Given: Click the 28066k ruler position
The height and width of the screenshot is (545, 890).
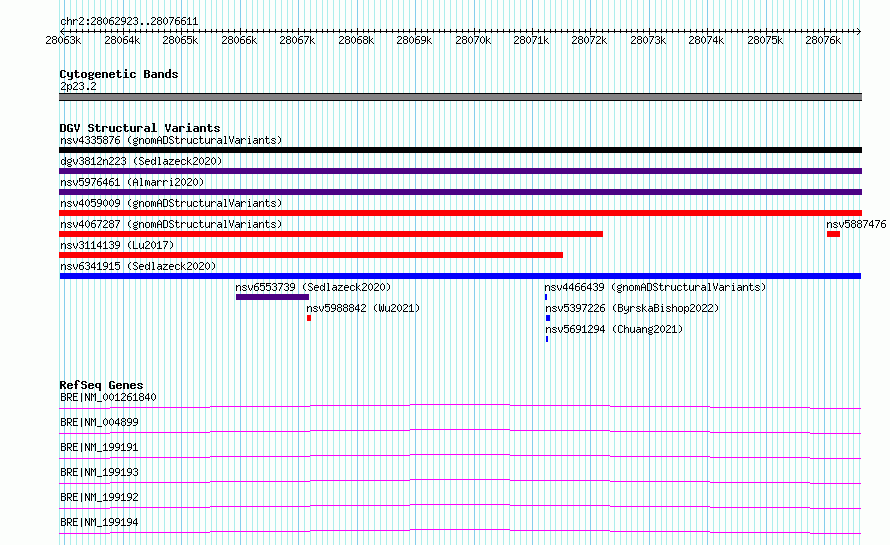Looking at the screenshot, I should (x=239, y=40).
